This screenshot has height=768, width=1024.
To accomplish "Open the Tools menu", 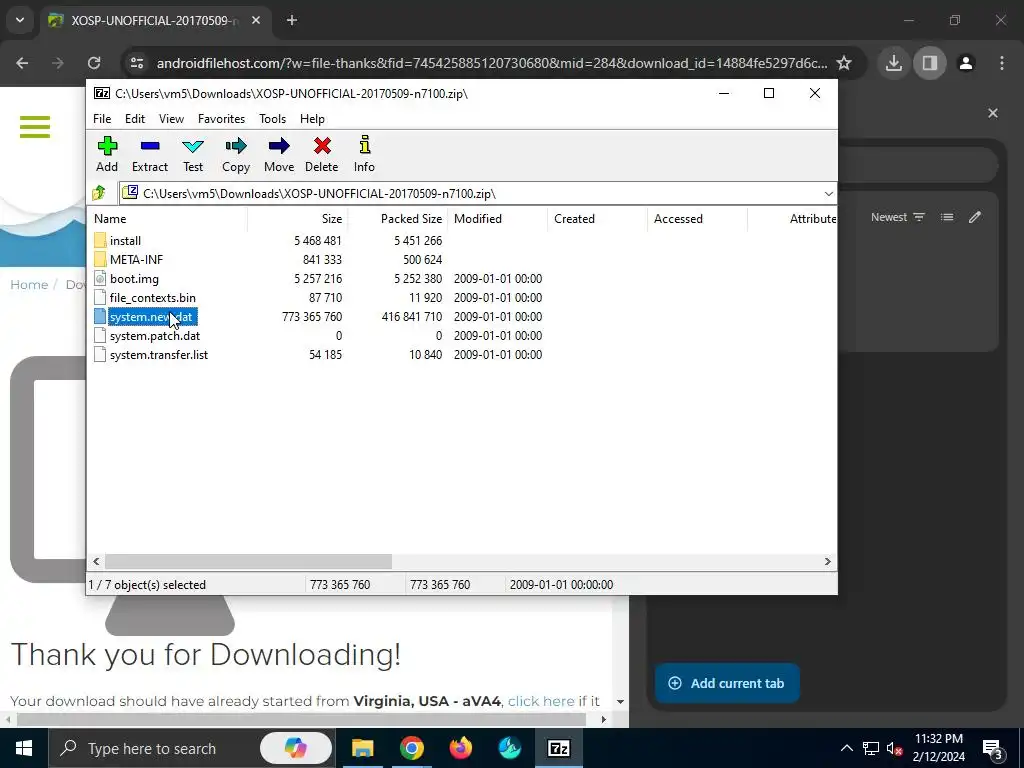I will click(272, 119).
